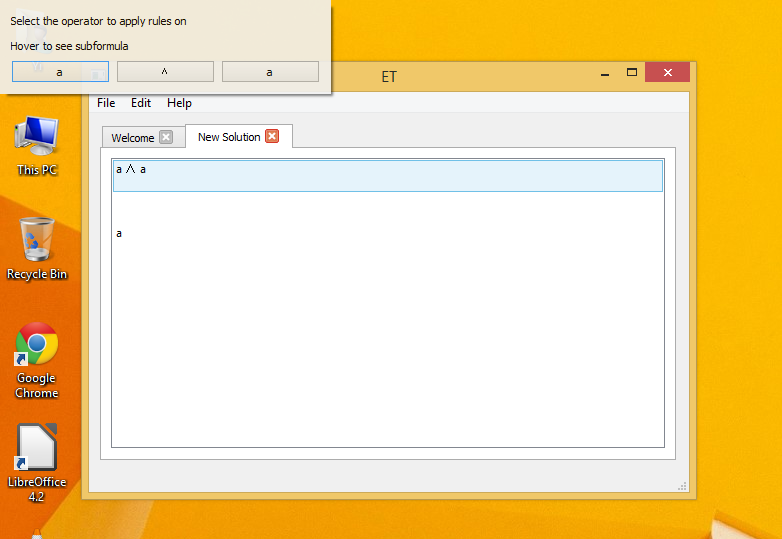Open the This PC desktop icon
Image resolution: width=782 pixels, height=539 pixels.
(37, 146)
